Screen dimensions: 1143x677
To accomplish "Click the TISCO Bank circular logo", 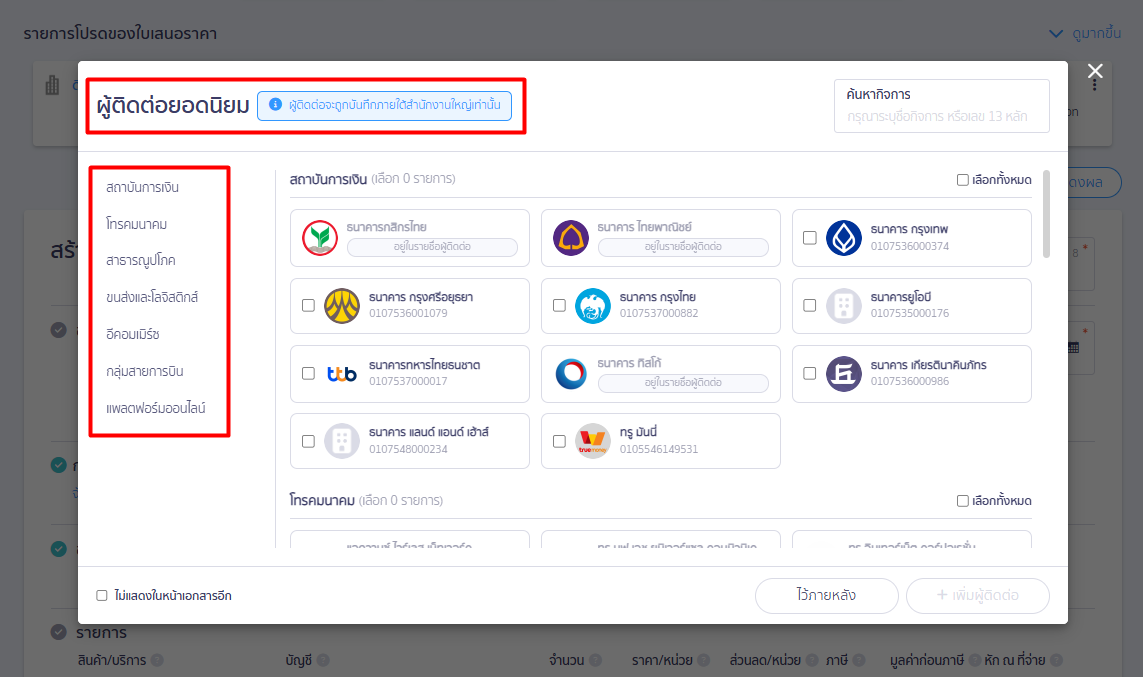I will (571, 374).
